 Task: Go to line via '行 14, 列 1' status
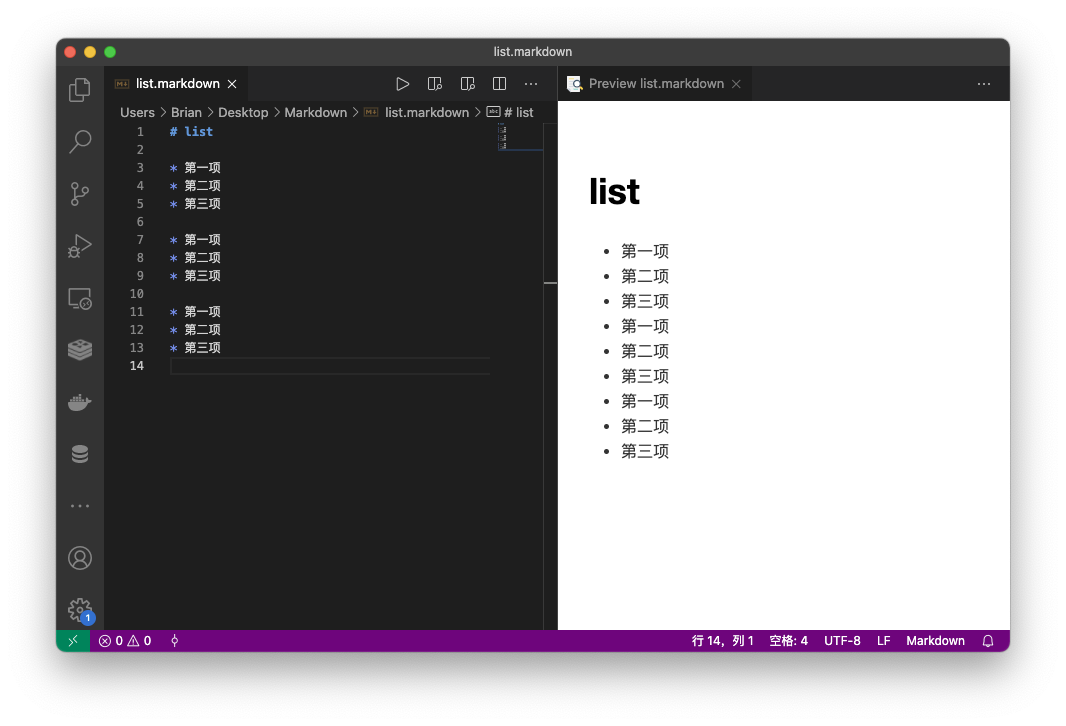click(723, 640)
